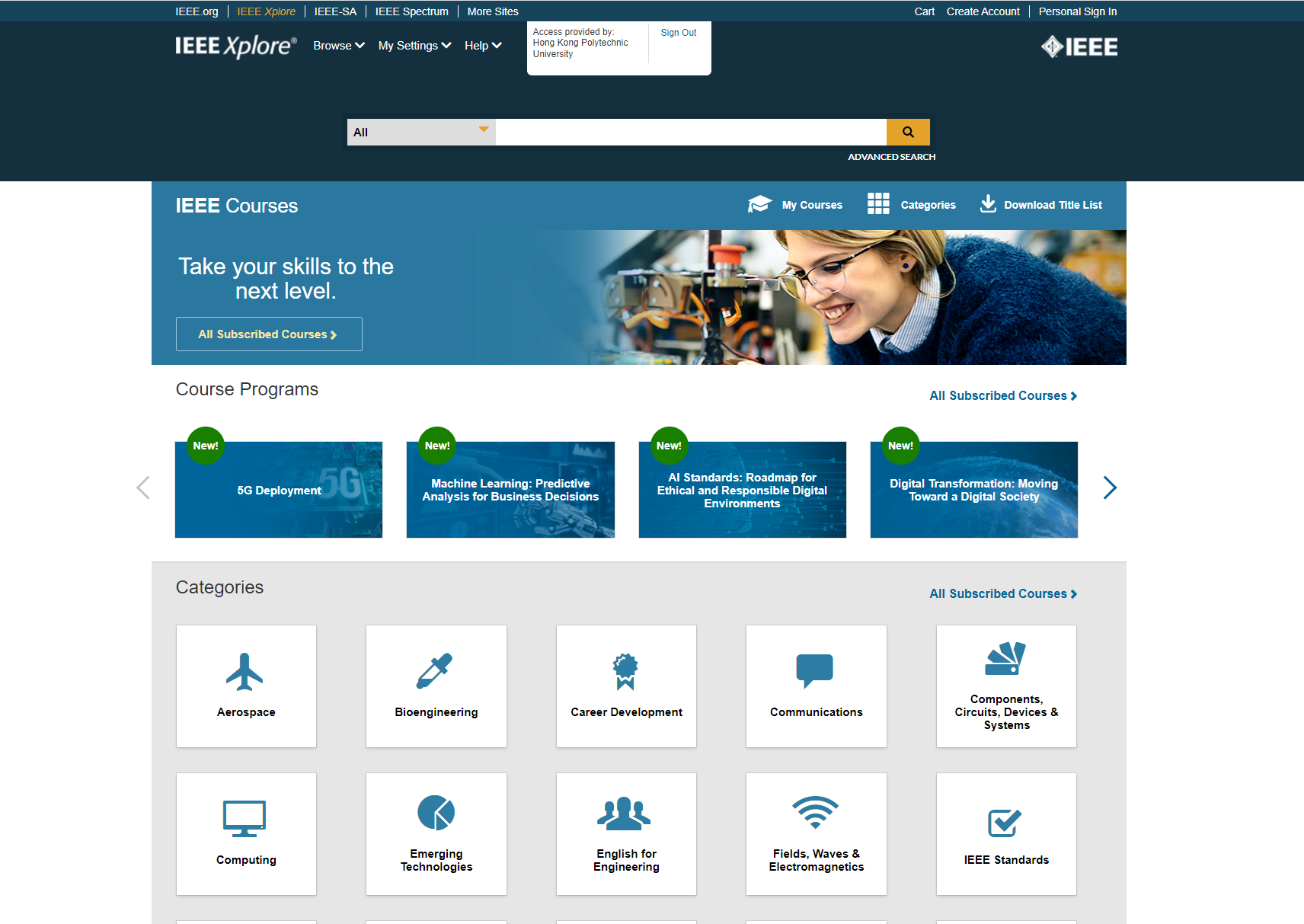The image size is (1304, 924).
Task: Open the Cart link
Action: [x=925, y=11]
